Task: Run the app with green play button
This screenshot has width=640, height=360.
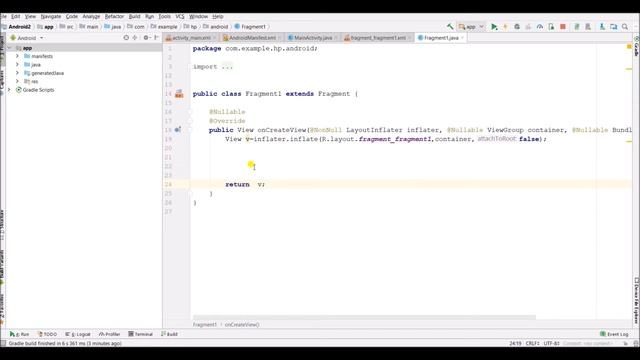Action: 494,27
